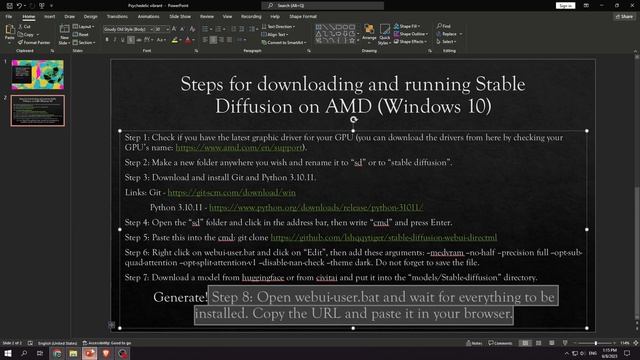Screen dimensions: 640x360
Task: Decrease font size with the small A icon
Action: click(182, 29)
